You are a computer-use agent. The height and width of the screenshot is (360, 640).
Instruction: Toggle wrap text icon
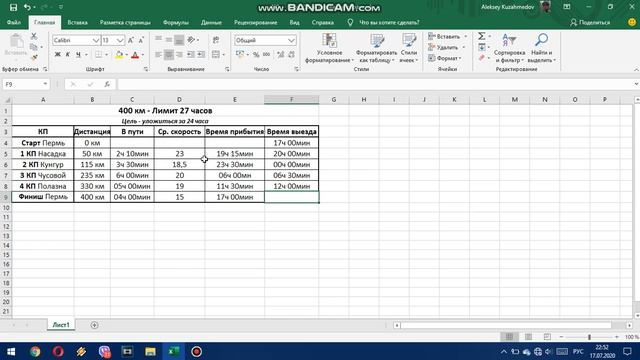point(216,40)
